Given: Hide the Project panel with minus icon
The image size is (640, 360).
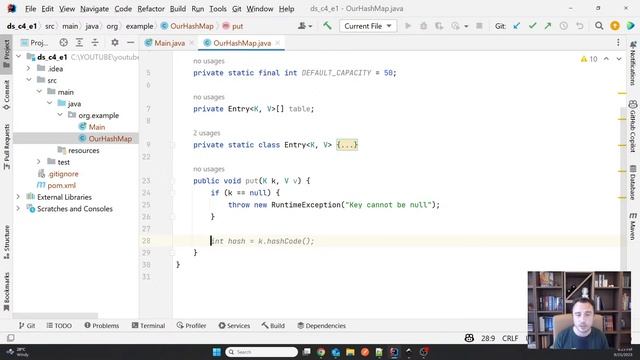Looking at the screenshot, I should tap(130, 42).
